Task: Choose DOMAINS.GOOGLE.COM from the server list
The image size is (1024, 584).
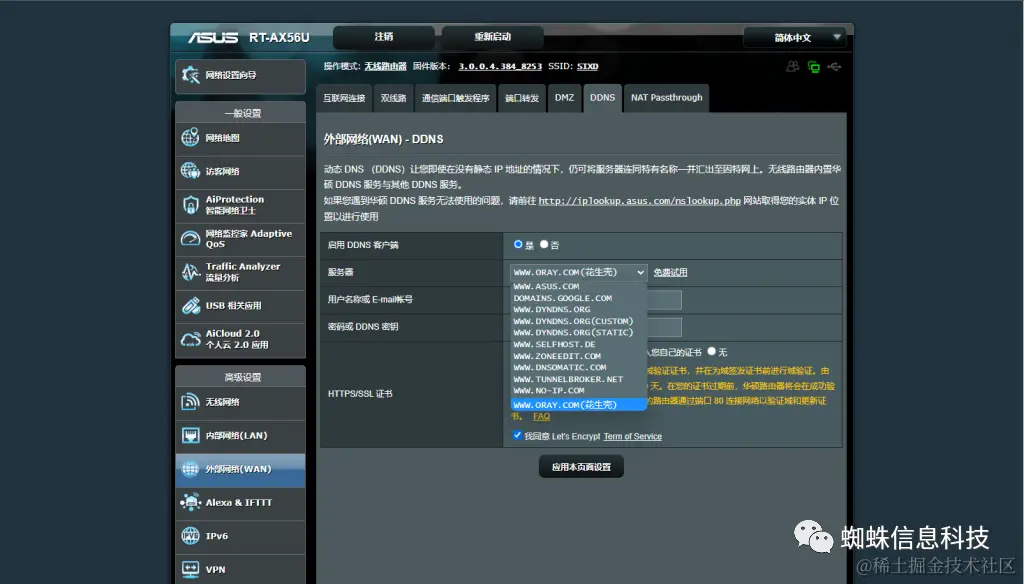Action: coord(578,298)
